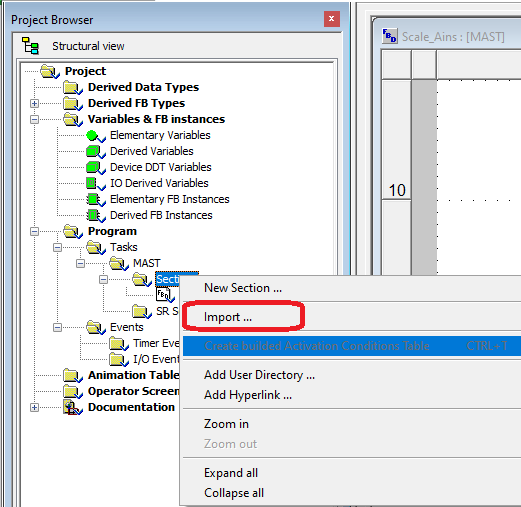The width and height of the screenshot is (521, 507).
Task: Close the Project Browser panel
Action: point(332,19)
